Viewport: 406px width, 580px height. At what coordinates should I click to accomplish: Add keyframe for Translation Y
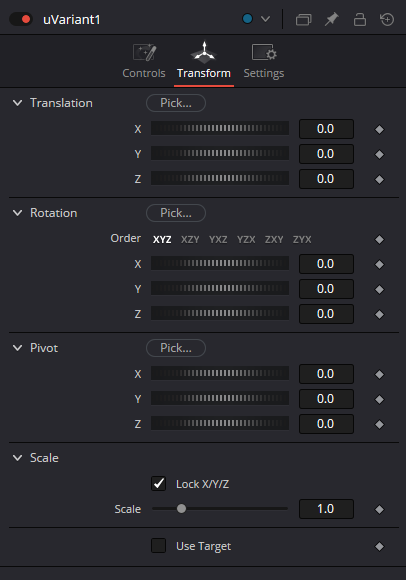(379, 154)
